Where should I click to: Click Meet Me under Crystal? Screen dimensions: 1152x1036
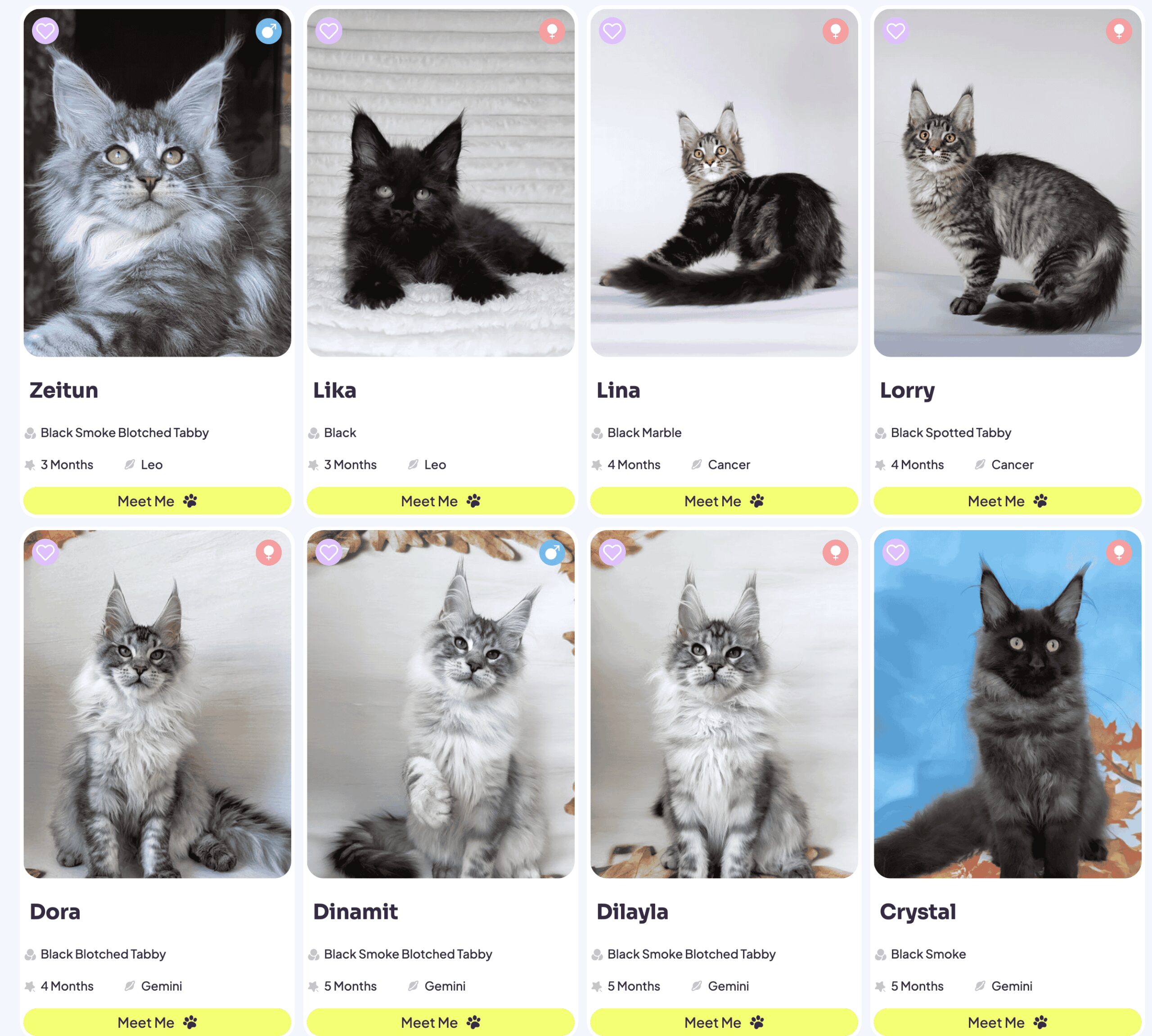pos(1008,1022)
